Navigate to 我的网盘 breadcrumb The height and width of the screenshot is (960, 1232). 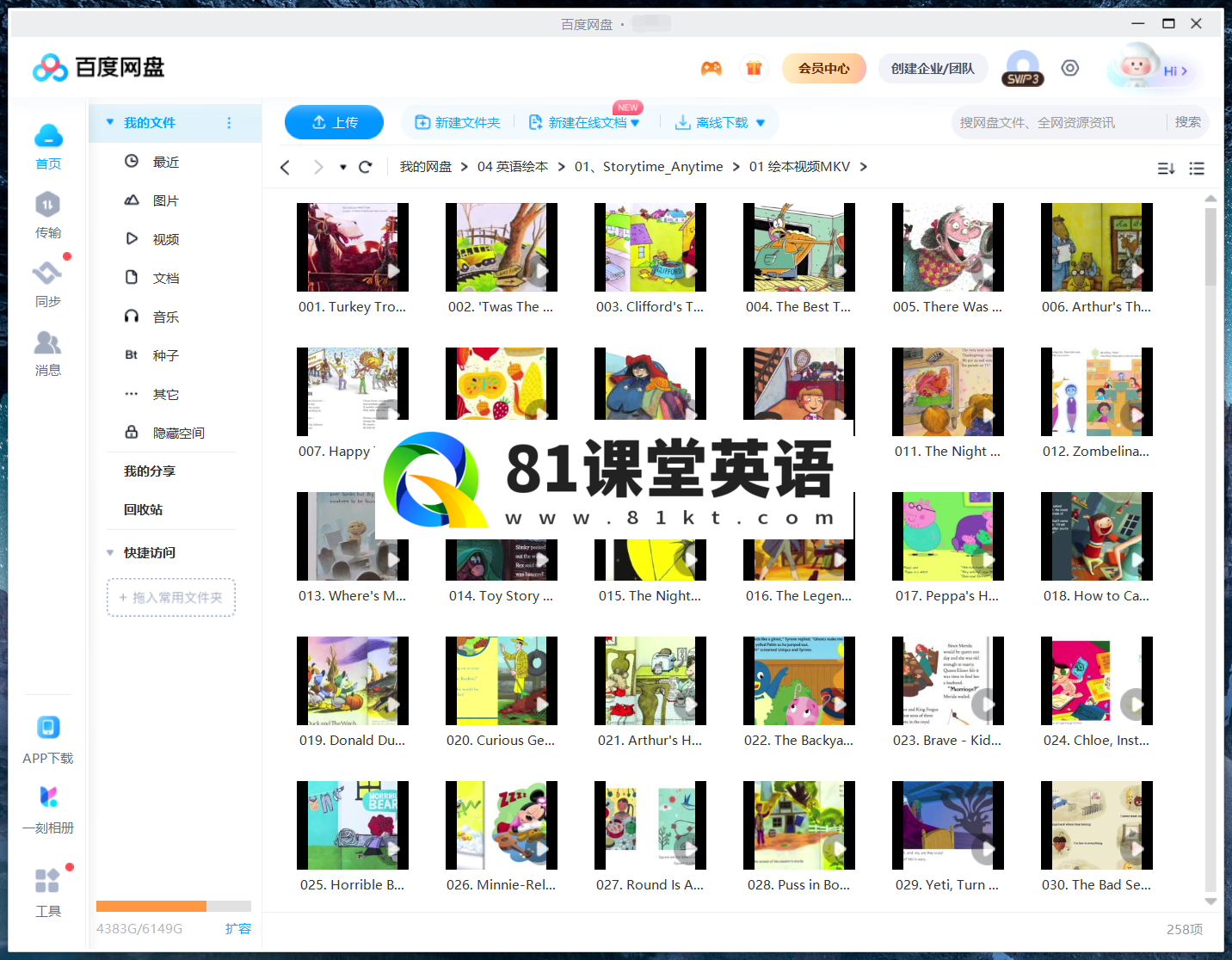click(425, 167)
